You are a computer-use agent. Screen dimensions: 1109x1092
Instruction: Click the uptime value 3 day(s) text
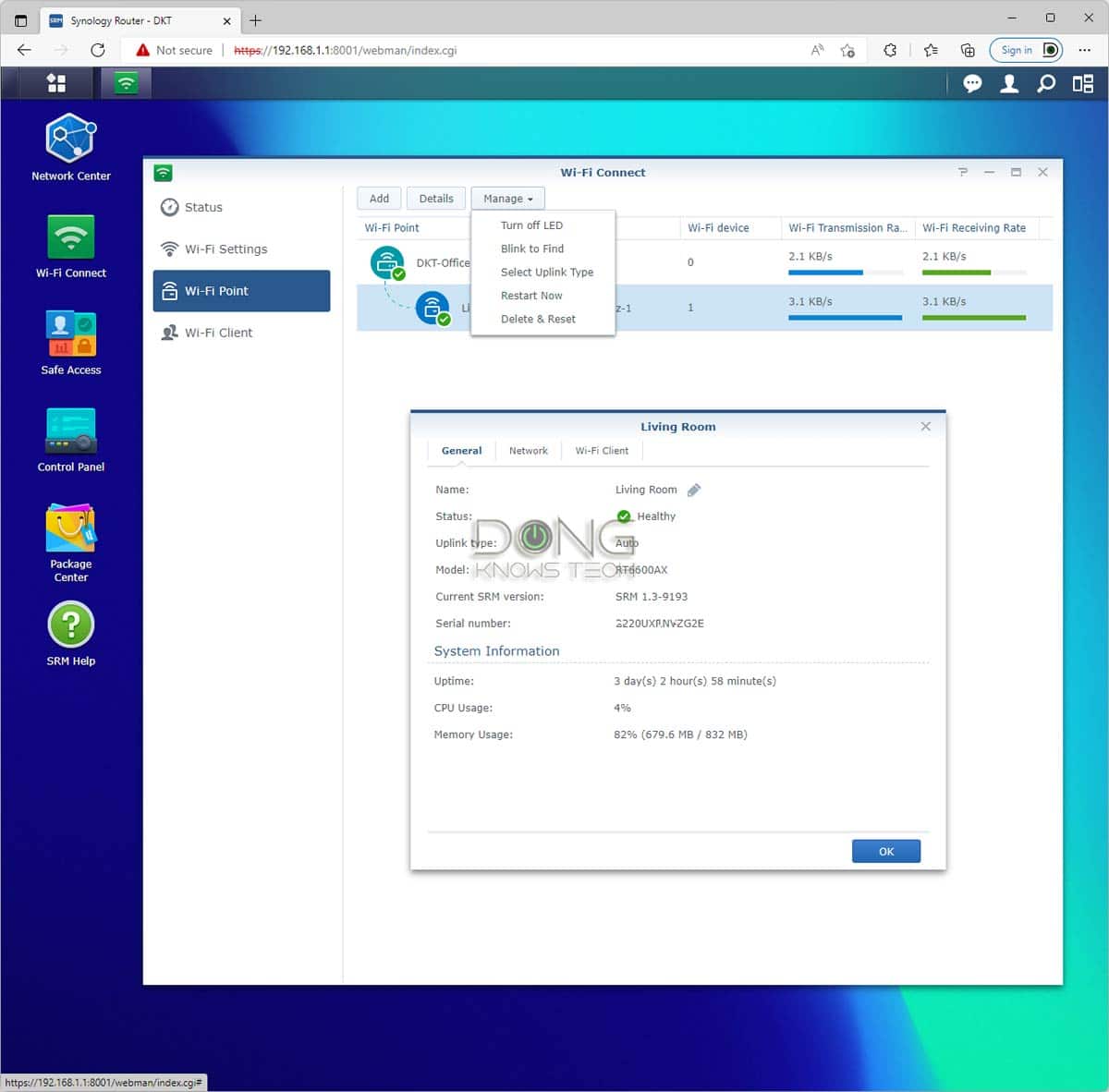[x=695, y=681]
